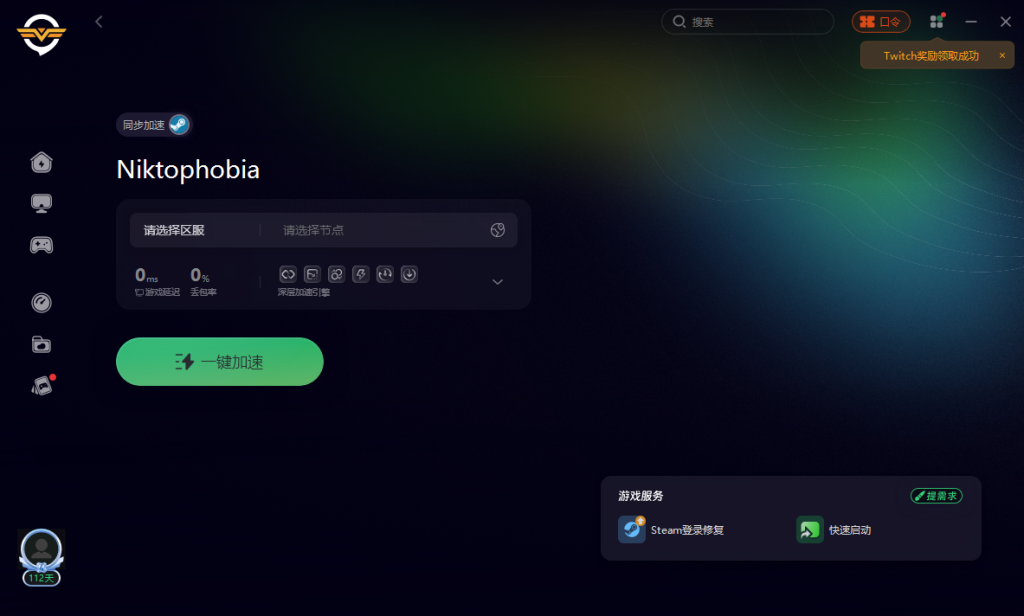Image resolution: width=1024 pixels, height=616 pixels.
Task: Click into the 搜索 search field
Action: click(x=748, y=22)
